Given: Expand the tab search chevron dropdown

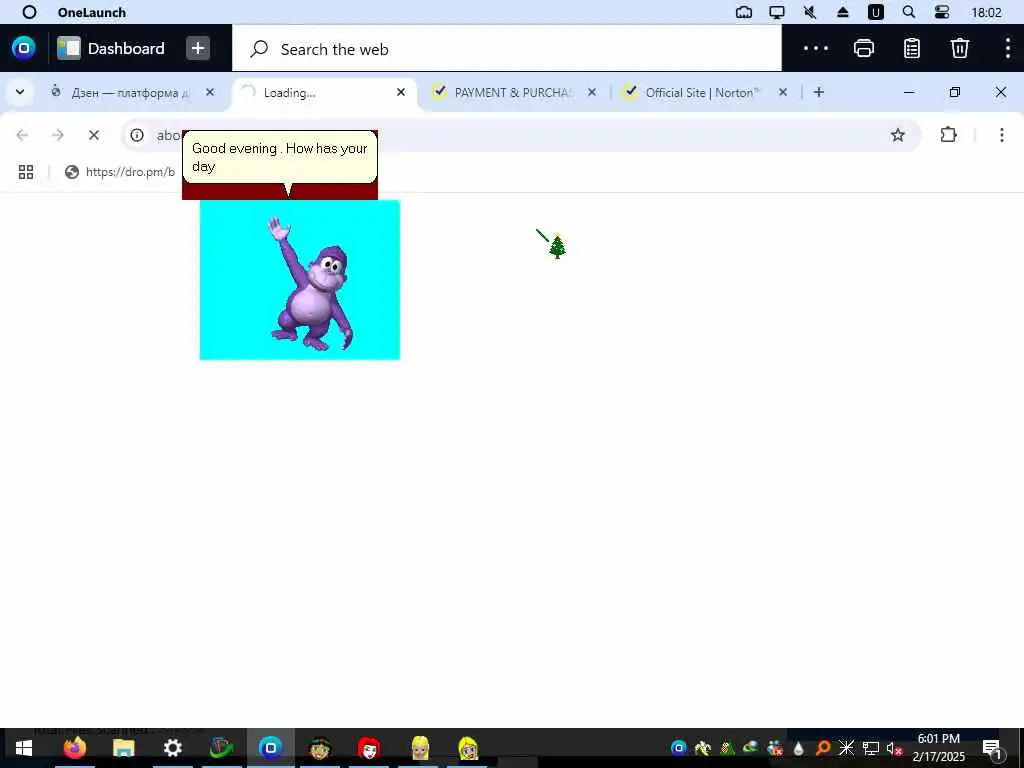Looking at the screenshot, I should [20, 92].
